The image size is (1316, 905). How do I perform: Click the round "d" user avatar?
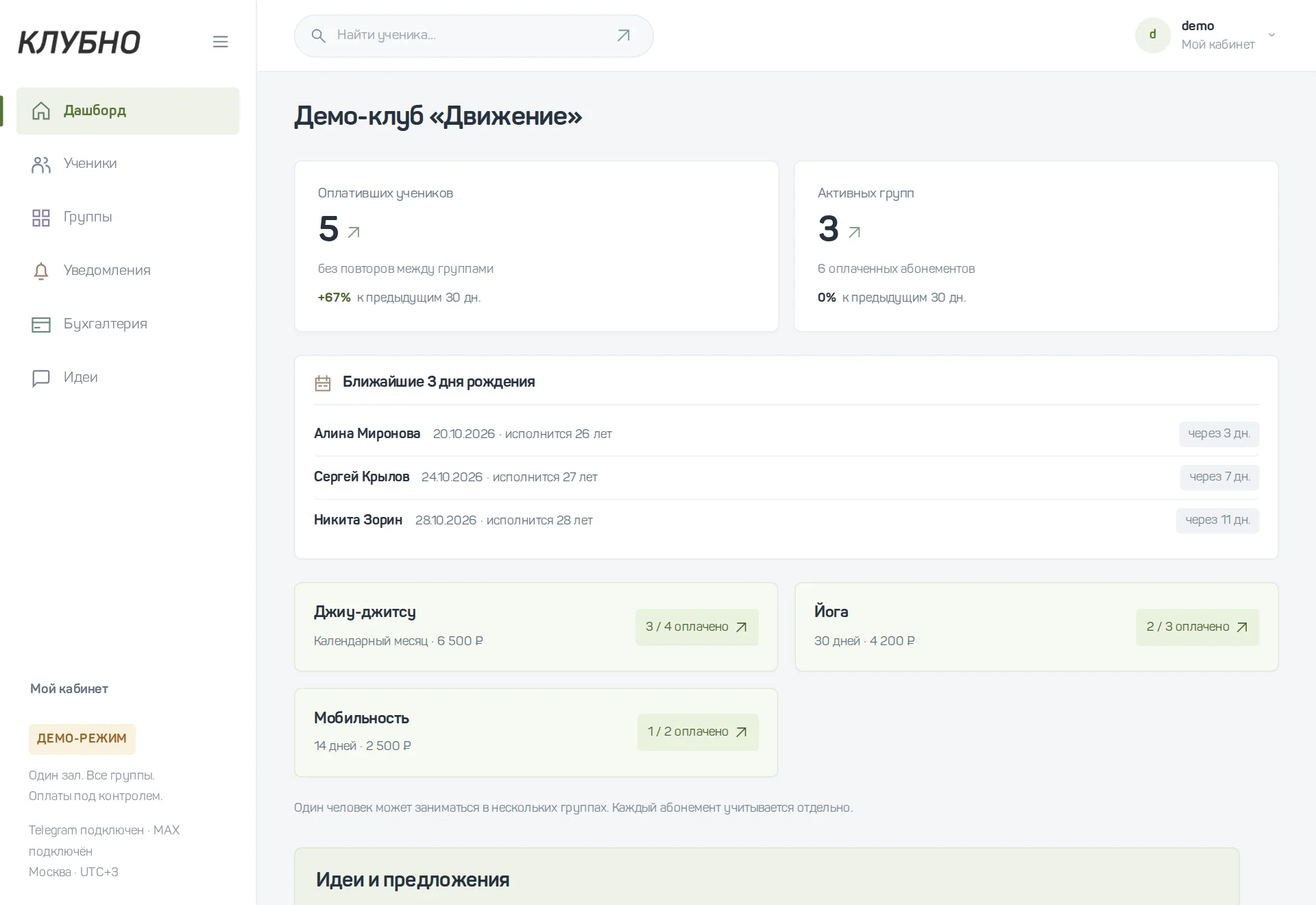pos(1153,35)
